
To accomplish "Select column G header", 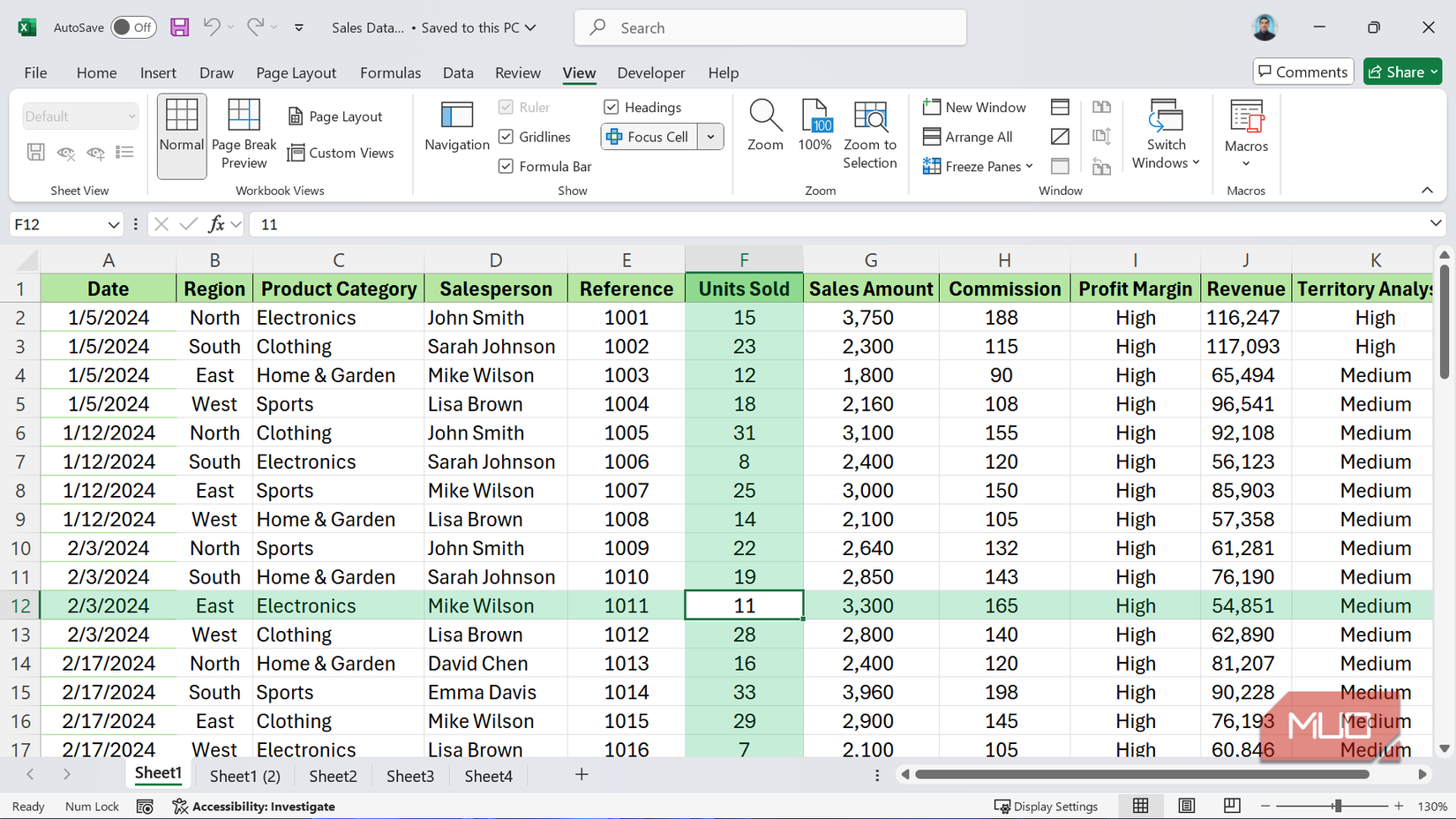I will [x=871, y=259].
